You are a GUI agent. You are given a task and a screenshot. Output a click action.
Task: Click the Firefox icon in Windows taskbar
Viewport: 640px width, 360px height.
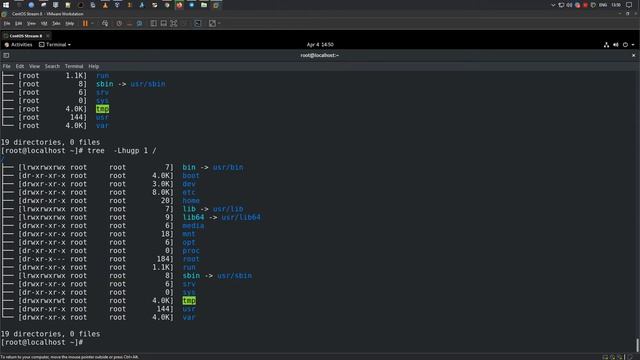(x=179, y=5)
